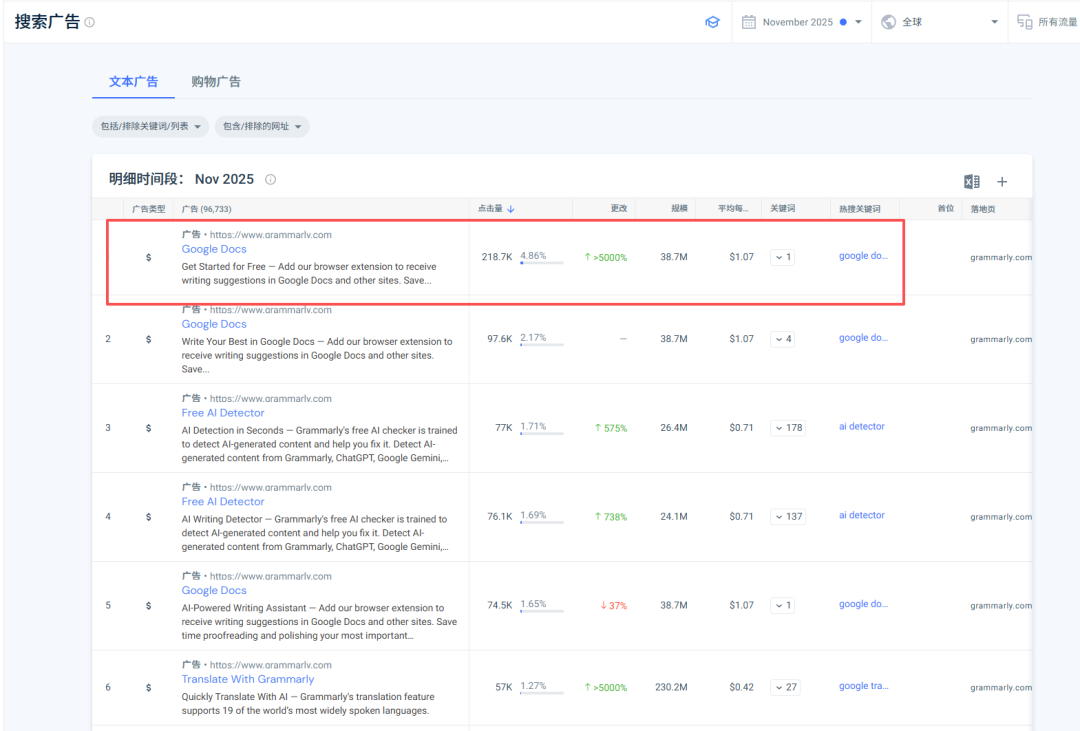The height and width of the screenshot is (731, 1080).
Task: Click the globe icon beside 全球
Action: point(889,22)
